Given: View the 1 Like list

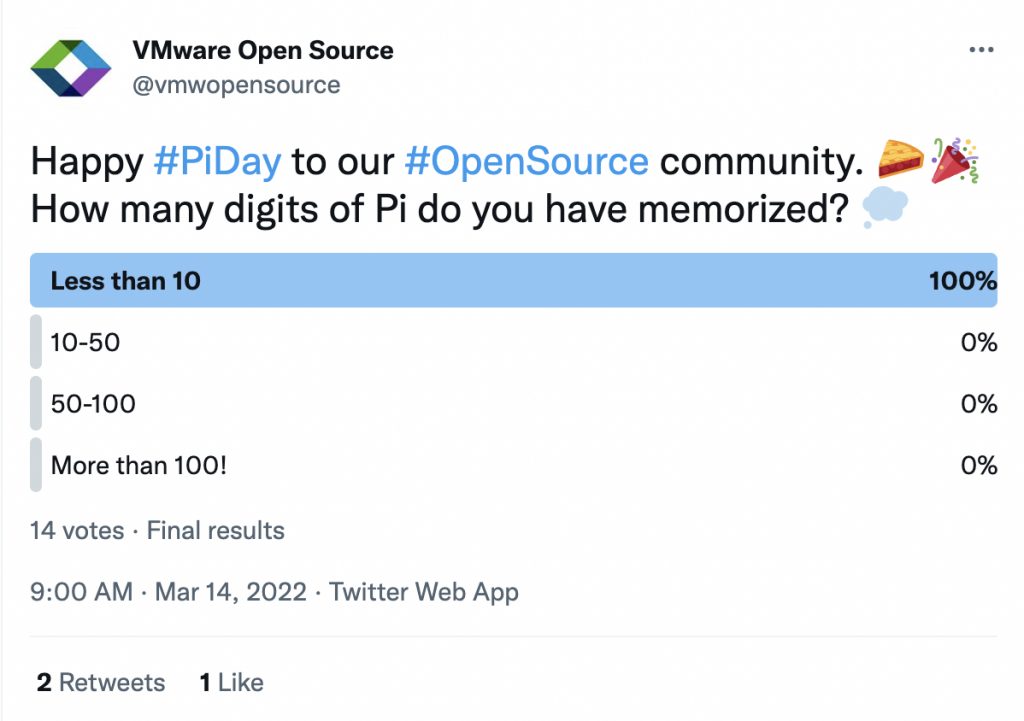Looking at the screenshot, I should point(231,683).
